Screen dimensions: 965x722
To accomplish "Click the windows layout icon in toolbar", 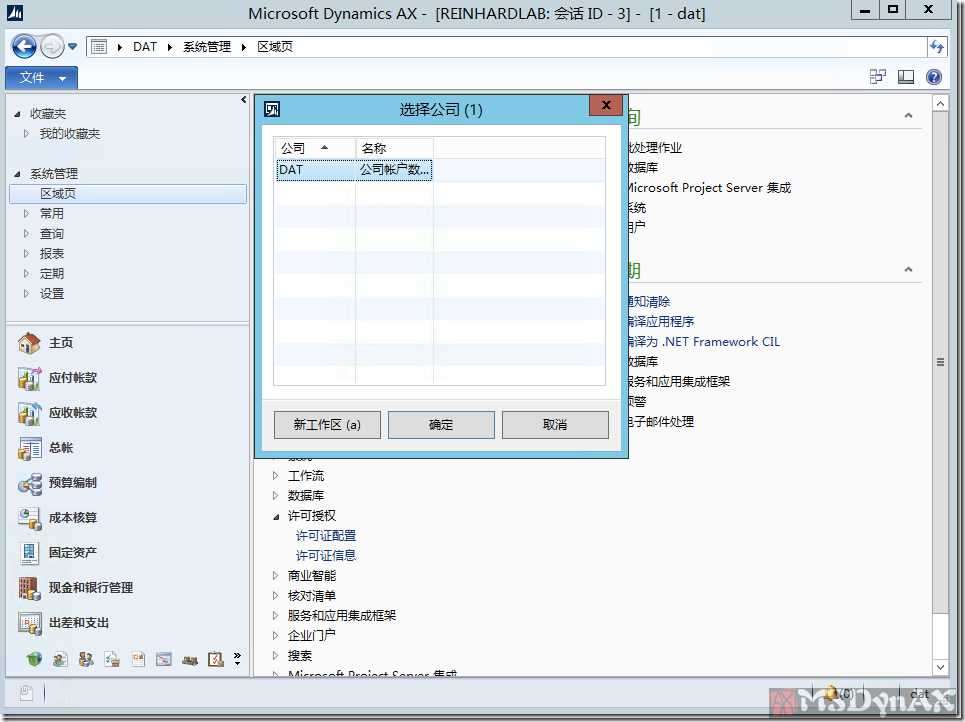I will click(x=878, y=76).
